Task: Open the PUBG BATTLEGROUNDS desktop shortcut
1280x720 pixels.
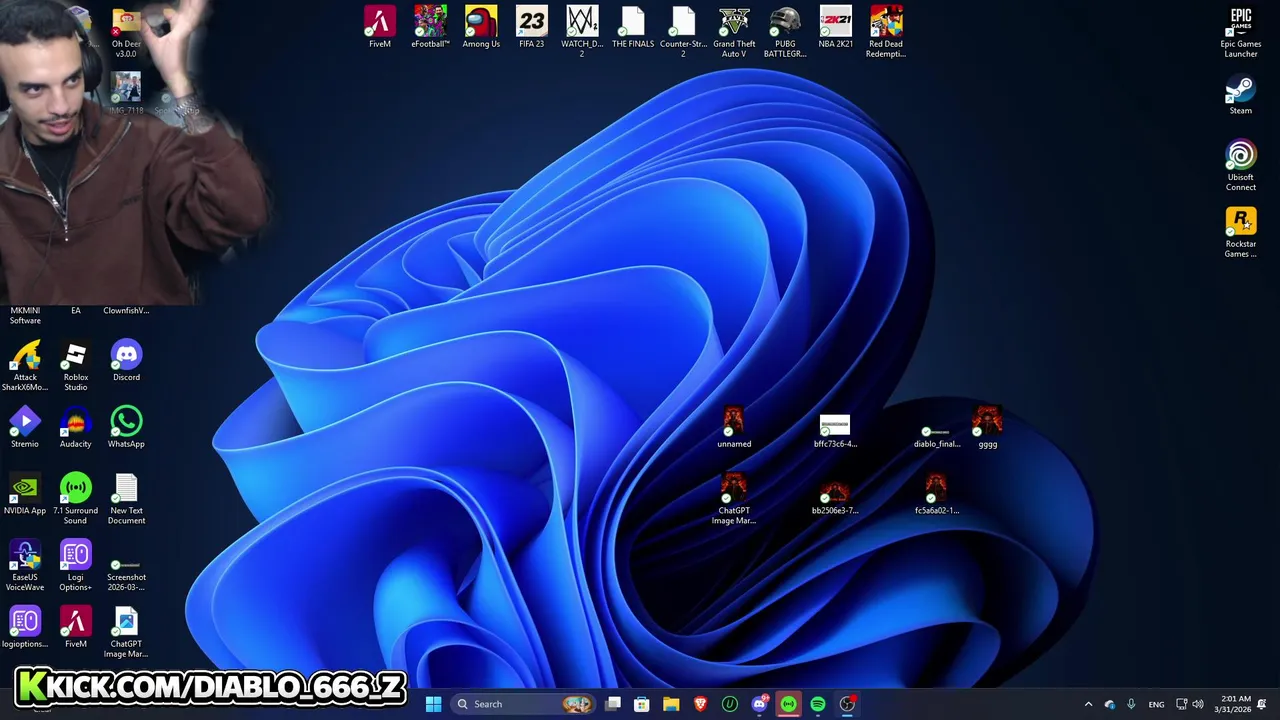Action: coord(785,31)
